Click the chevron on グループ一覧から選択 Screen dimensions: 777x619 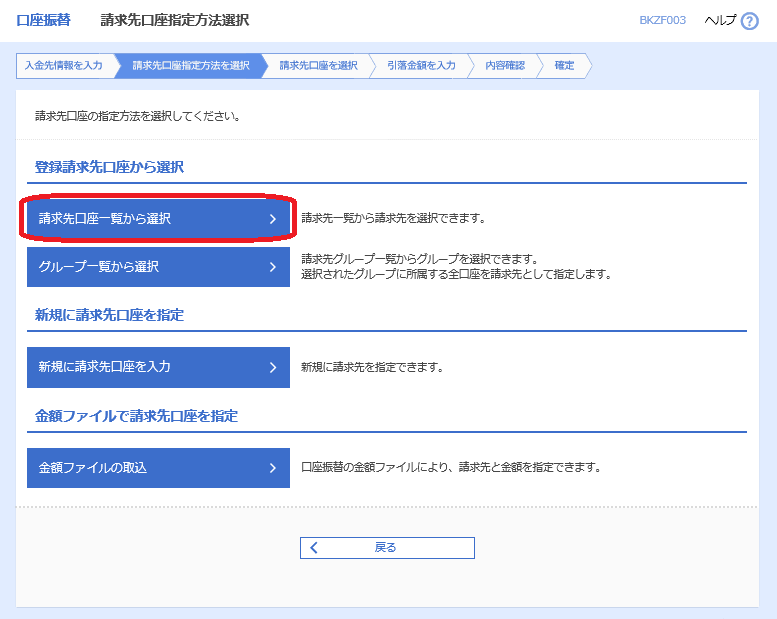(x=272, y=267)
